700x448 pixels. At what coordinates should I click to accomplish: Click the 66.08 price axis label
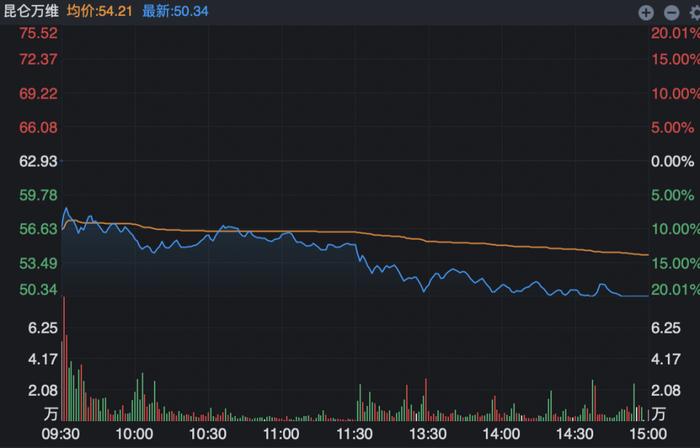point(38,127)
